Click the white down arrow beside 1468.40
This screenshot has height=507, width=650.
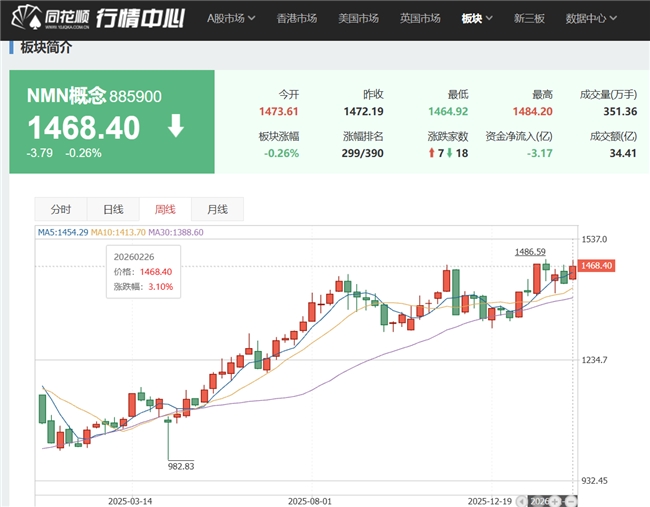175,126
